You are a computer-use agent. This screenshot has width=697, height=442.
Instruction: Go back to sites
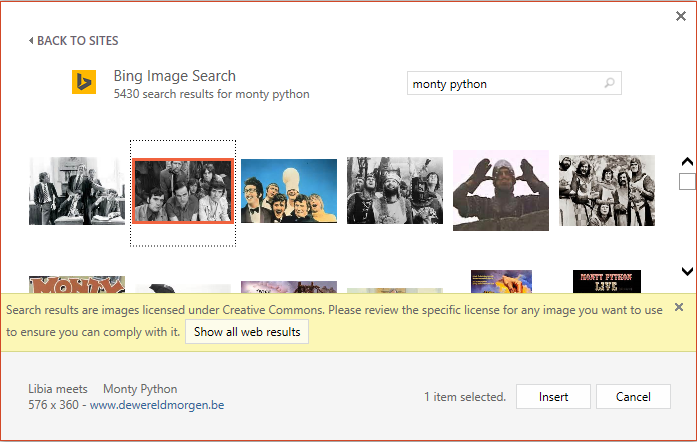point(77,41)
